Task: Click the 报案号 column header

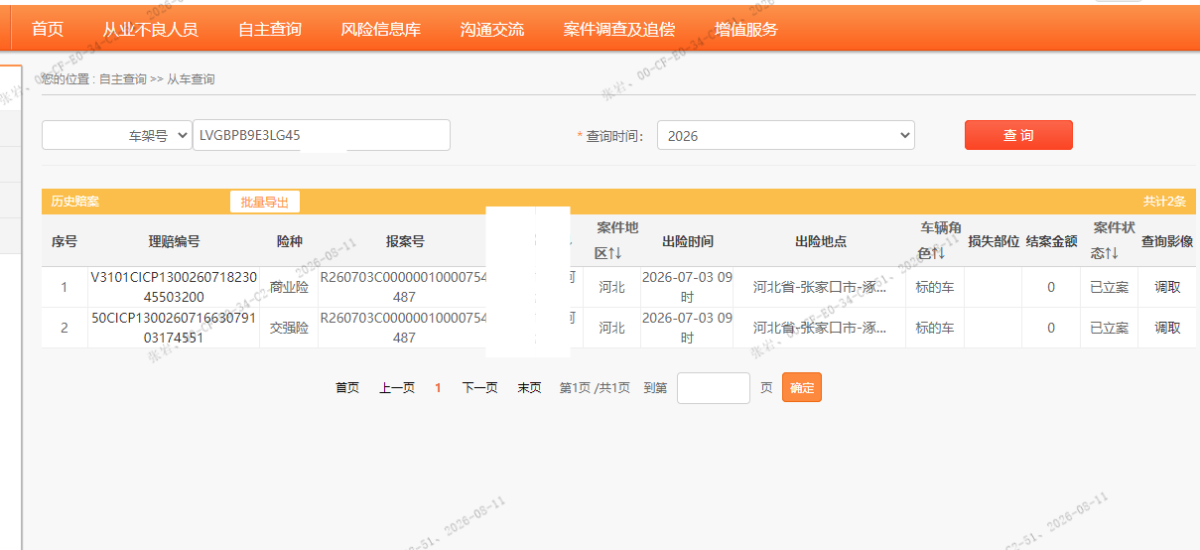Action: [405, 241]
